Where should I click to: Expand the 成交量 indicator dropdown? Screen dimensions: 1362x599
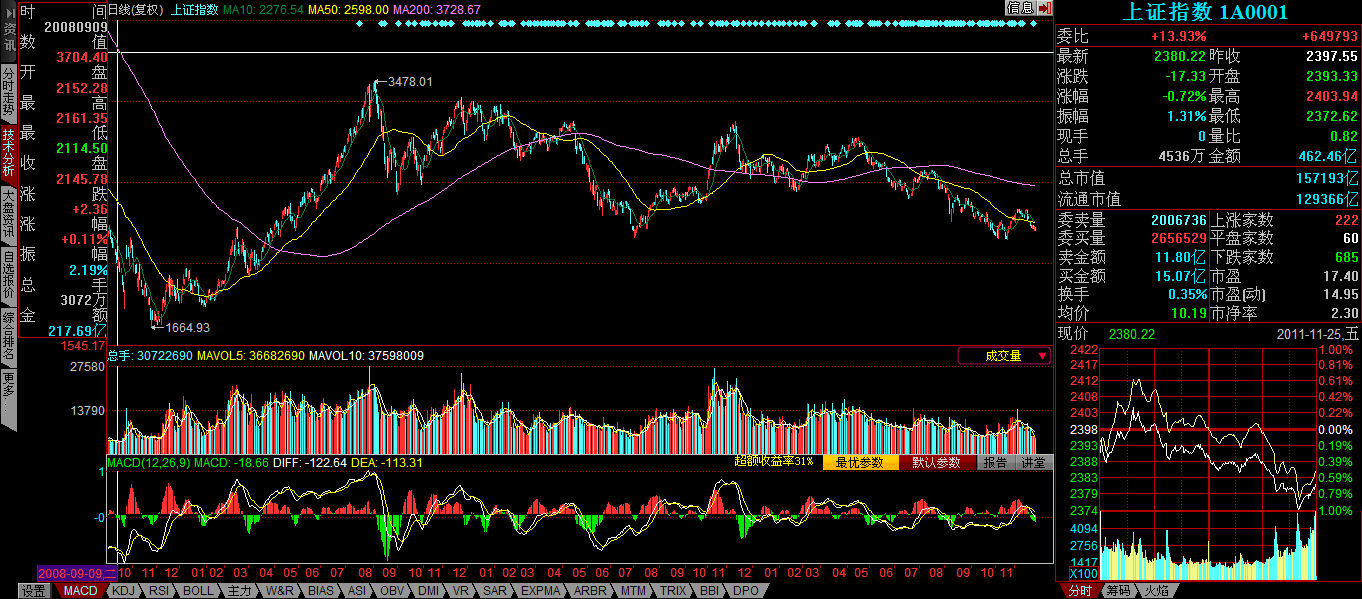[x=1004, y=355]
